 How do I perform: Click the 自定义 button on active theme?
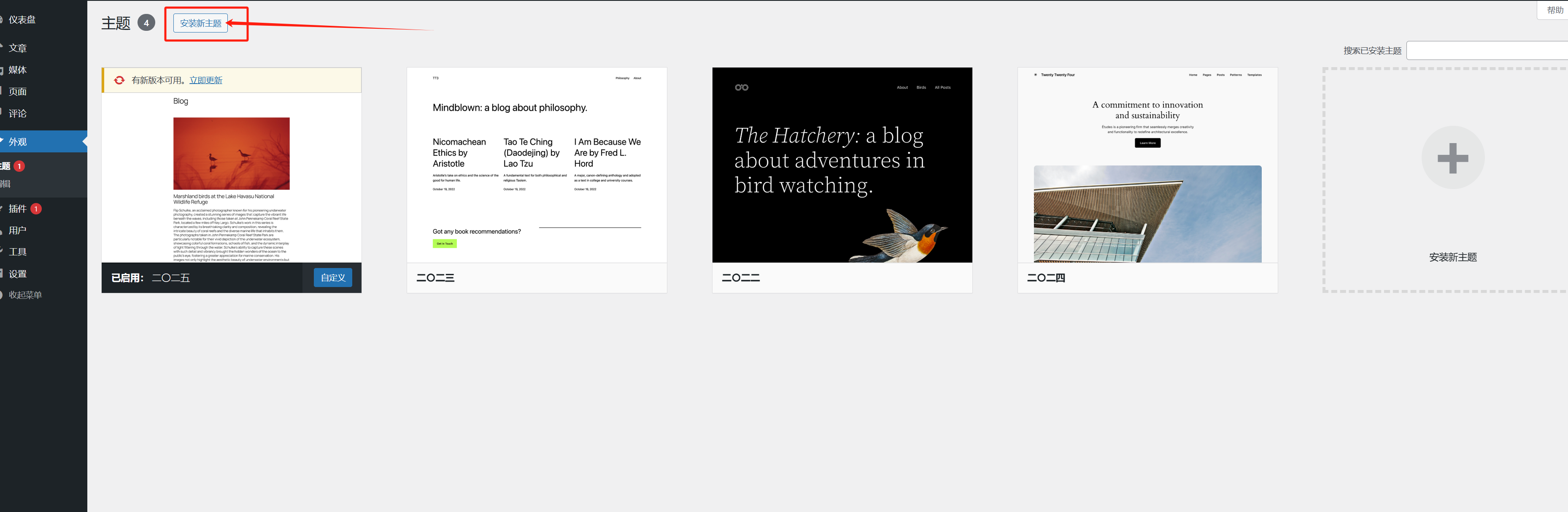coord(332,278)
